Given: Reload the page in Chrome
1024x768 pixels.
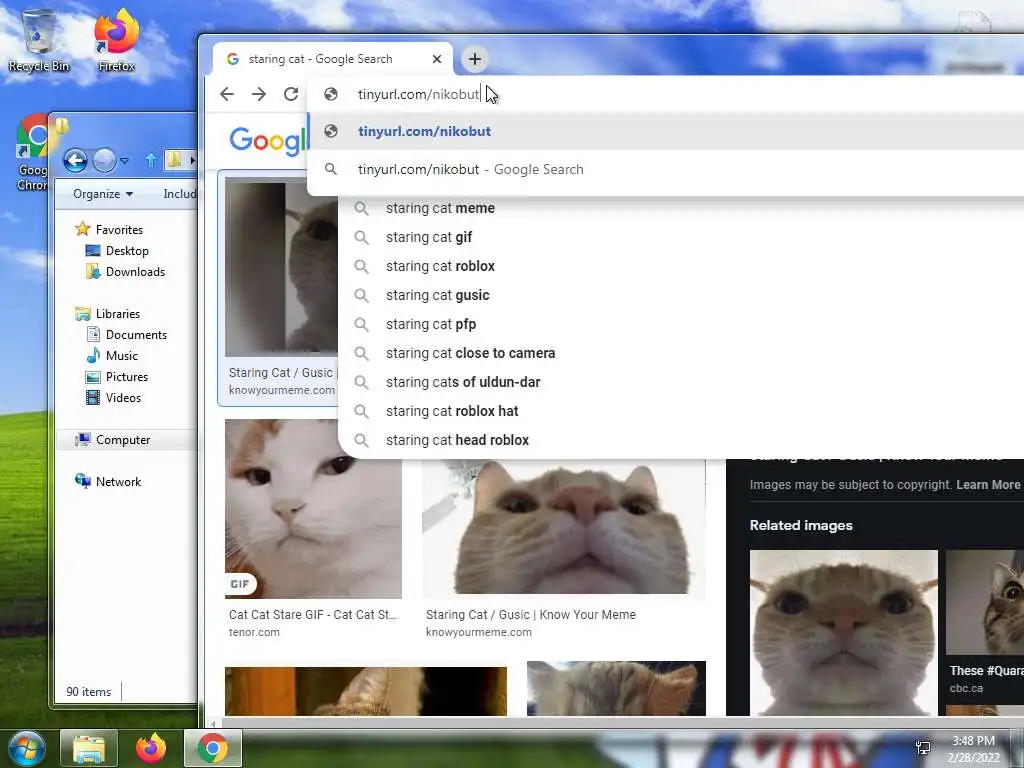Looking at the screenshot, I should tap(291, 94).
